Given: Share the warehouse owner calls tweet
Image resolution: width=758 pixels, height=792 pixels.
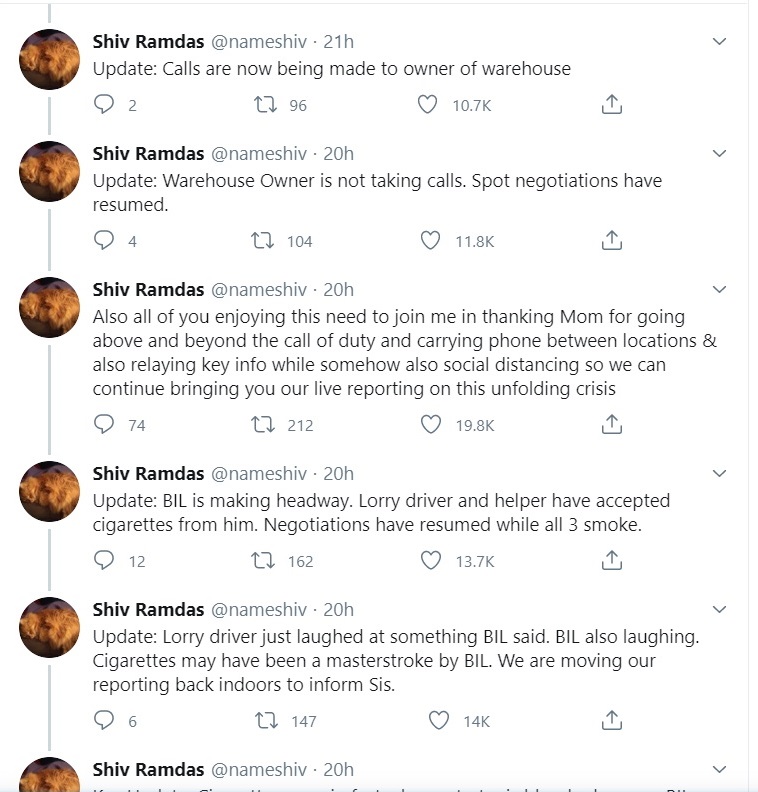Looking at the screenshot, I should (612, 105).
